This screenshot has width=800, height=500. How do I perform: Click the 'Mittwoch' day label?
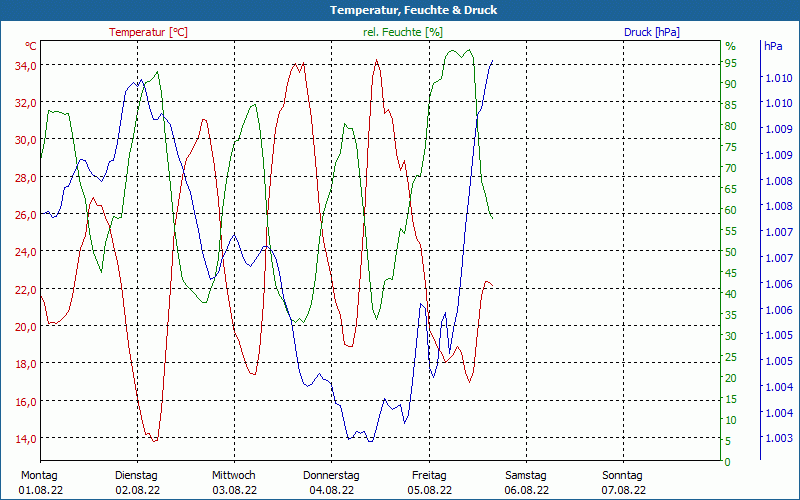click(x=234, y=476)
